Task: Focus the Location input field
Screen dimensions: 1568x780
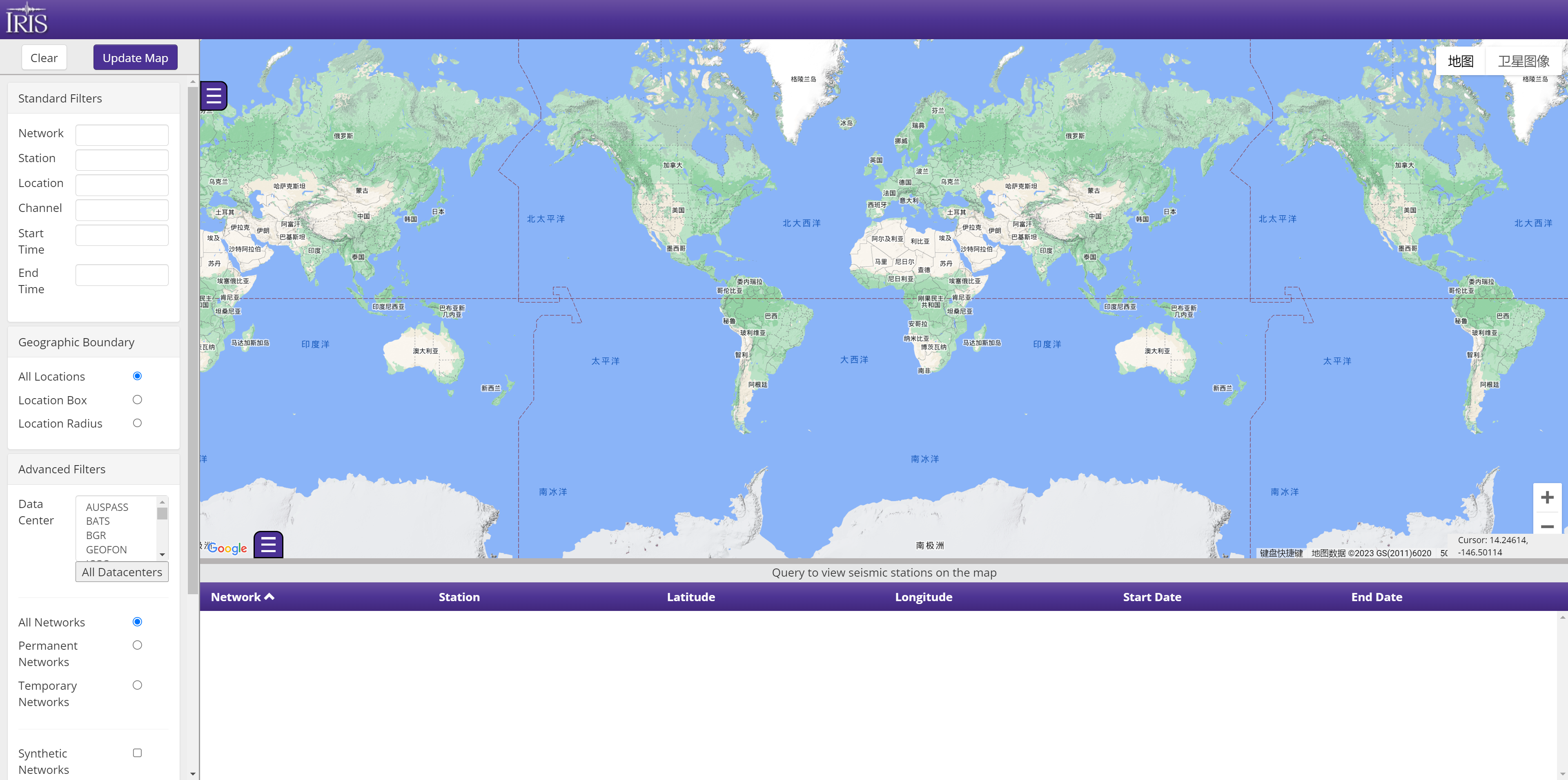Action: tap(122, 185)
